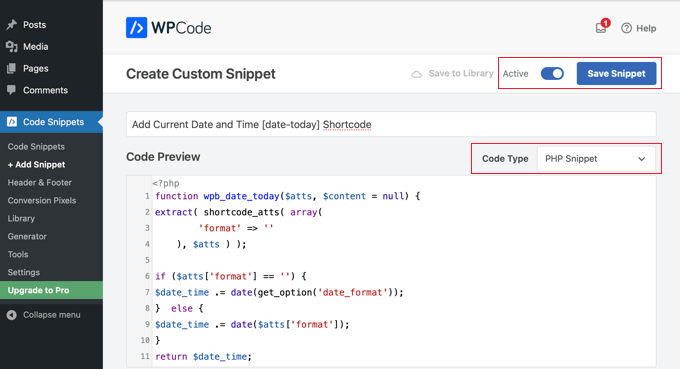The width and height of the screenshot is (680, 369).
Task: Click the Posts pin icon
Action: 12,25
